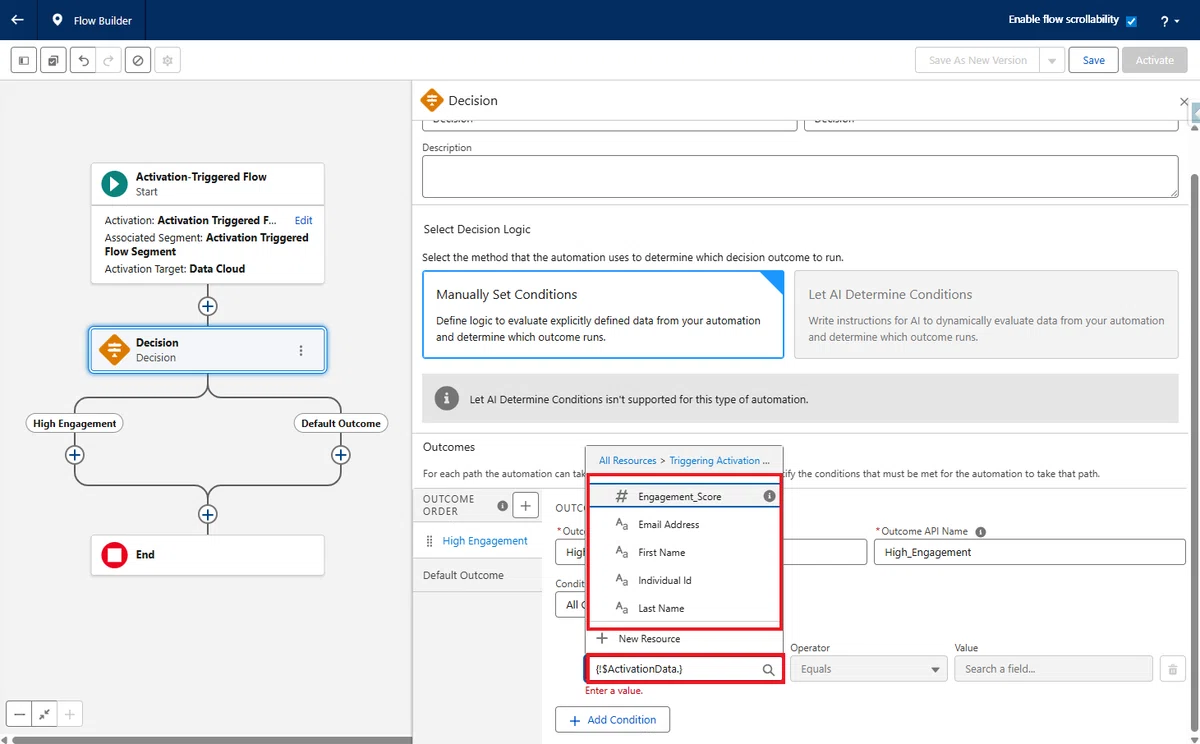Open the Edit link for Activation
Image resolution: width=1200 pixels, height=744 pixels.
click(x=303, y=220)
